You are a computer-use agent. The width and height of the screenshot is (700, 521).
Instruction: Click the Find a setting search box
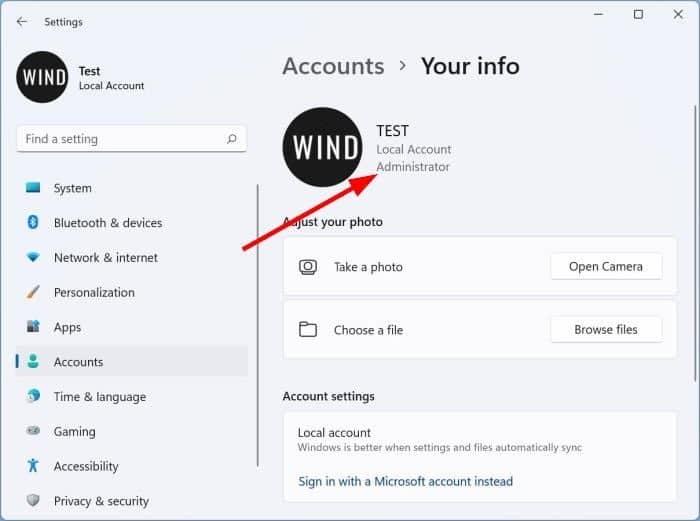[132, 139]
